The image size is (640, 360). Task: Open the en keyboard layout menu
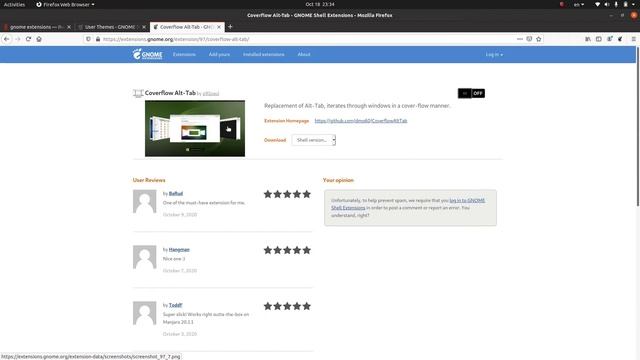579,4
